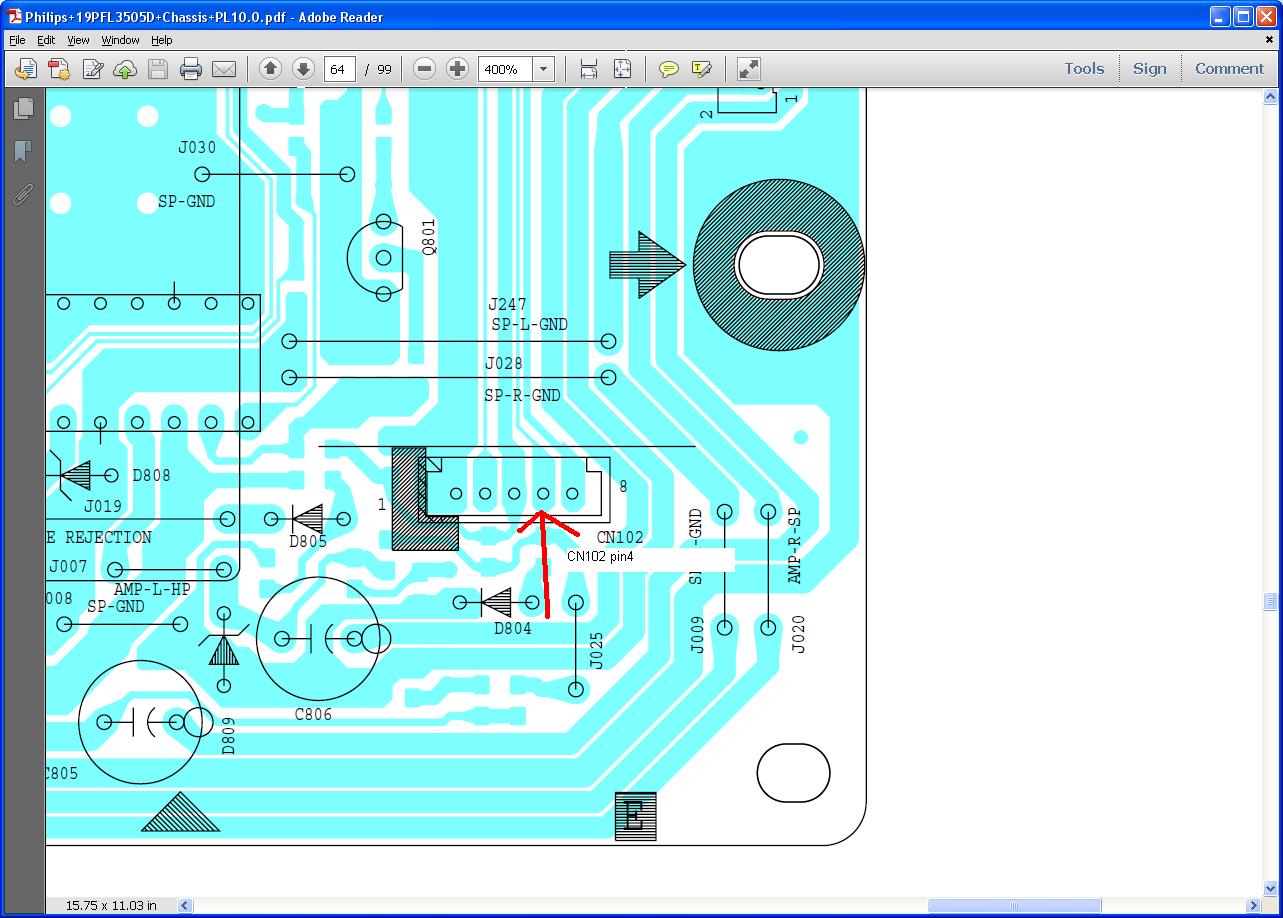Open the Comment pane
1283x918 pixels.
point(1229,69)
